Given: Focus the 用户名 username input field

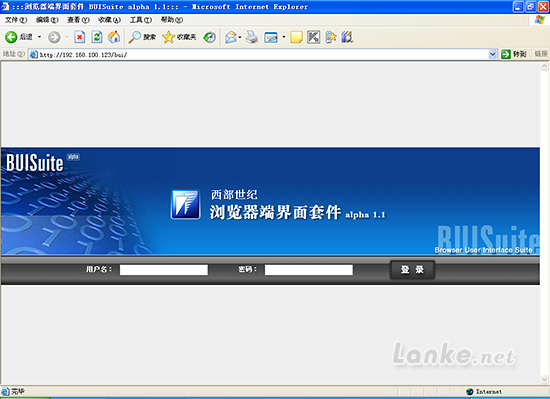Looking at the screenshot, I should click(x=164, y=270).
